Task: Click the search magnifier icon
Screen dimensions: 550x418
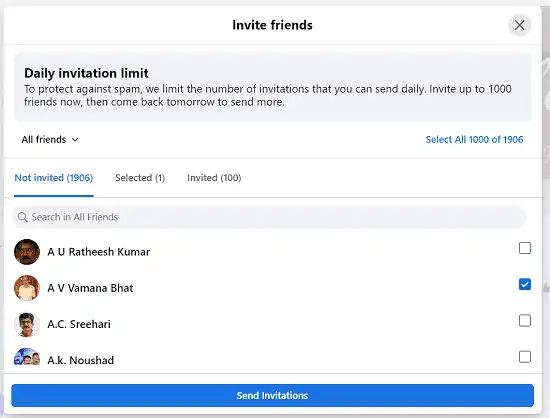Action: [x=22, y=217]
